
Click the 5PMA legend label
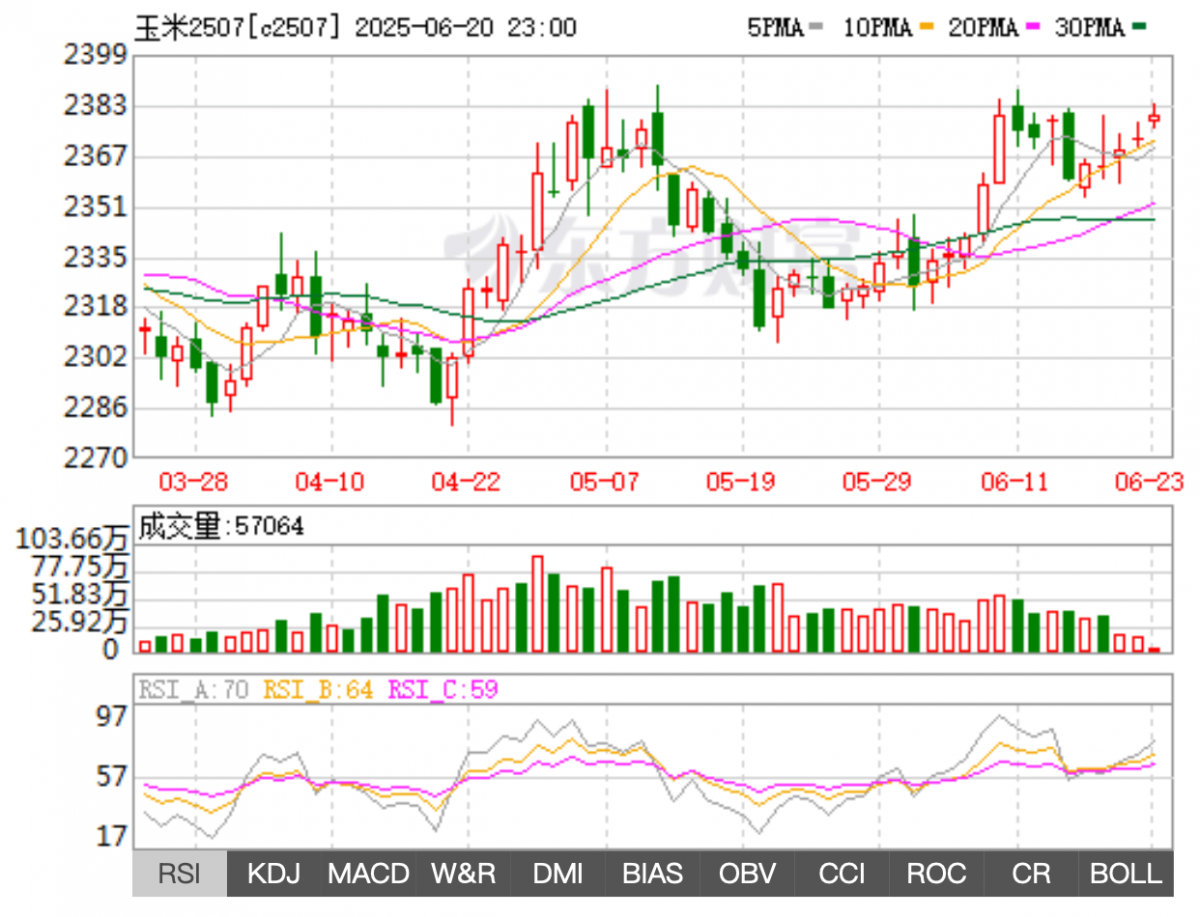coord(776,28)
